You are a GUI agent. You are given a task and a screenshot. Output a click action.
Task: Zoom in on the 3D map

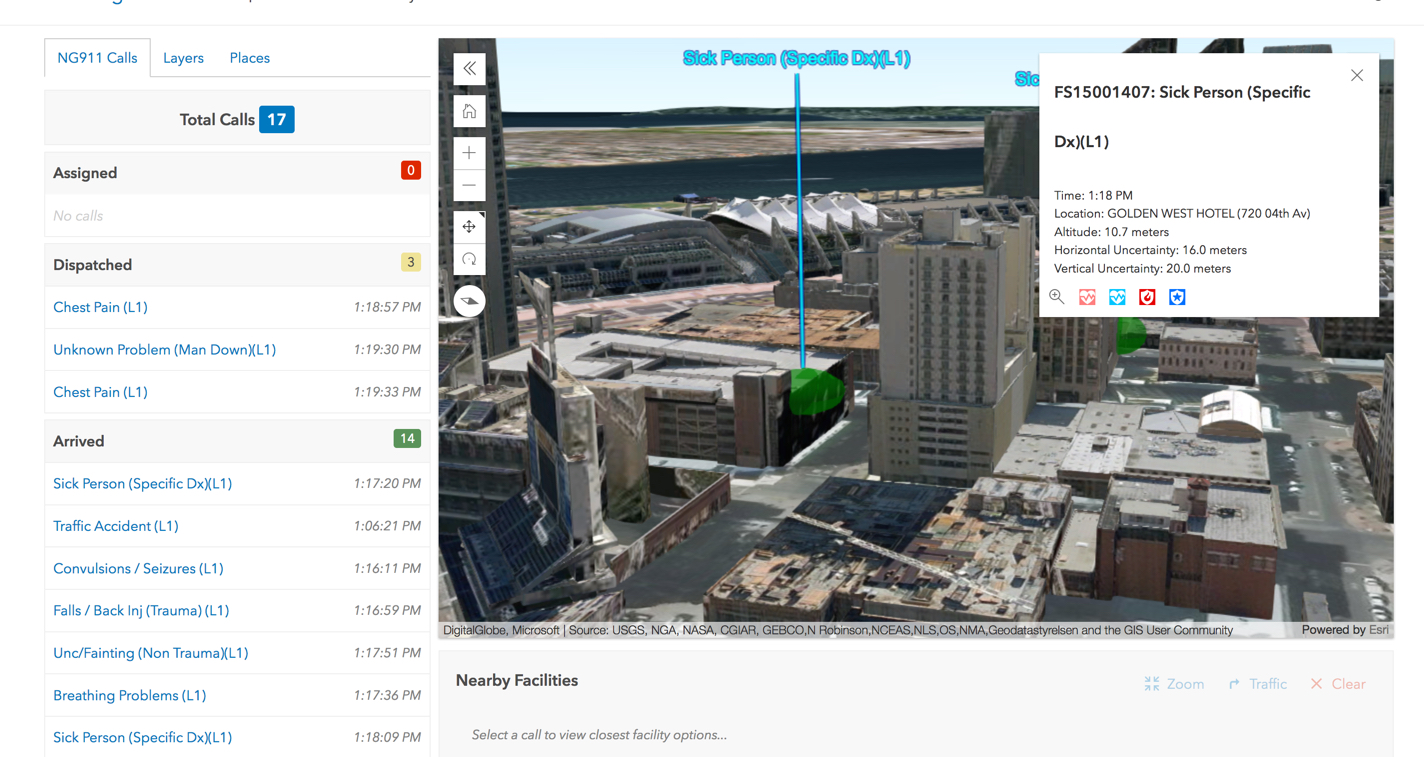pyautogui.click(x=469, y=153)
